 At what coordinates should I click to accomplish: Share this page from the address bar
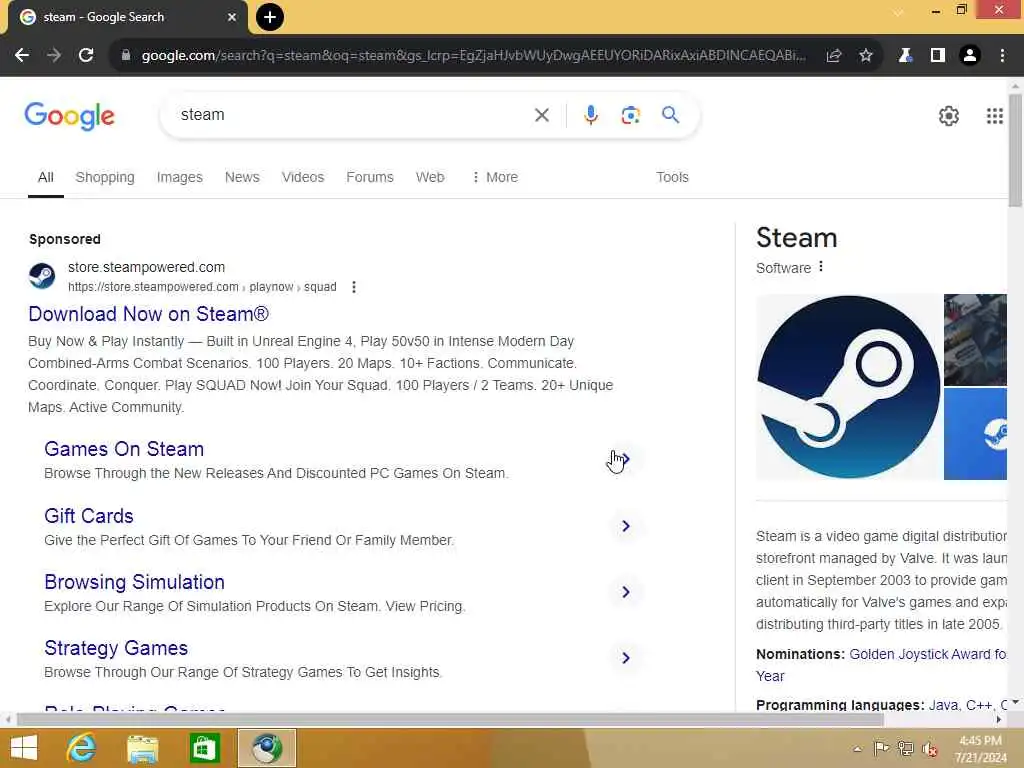tap(833, 56)
